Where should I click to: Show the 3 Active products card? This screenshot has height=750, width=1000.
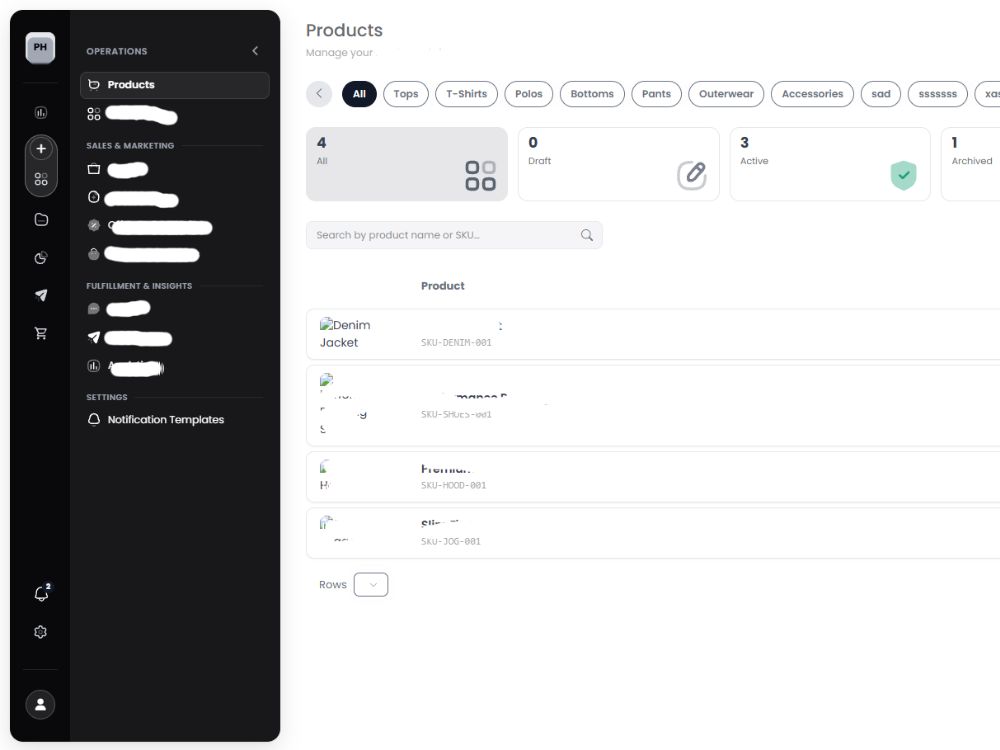(x=830, y=165)
